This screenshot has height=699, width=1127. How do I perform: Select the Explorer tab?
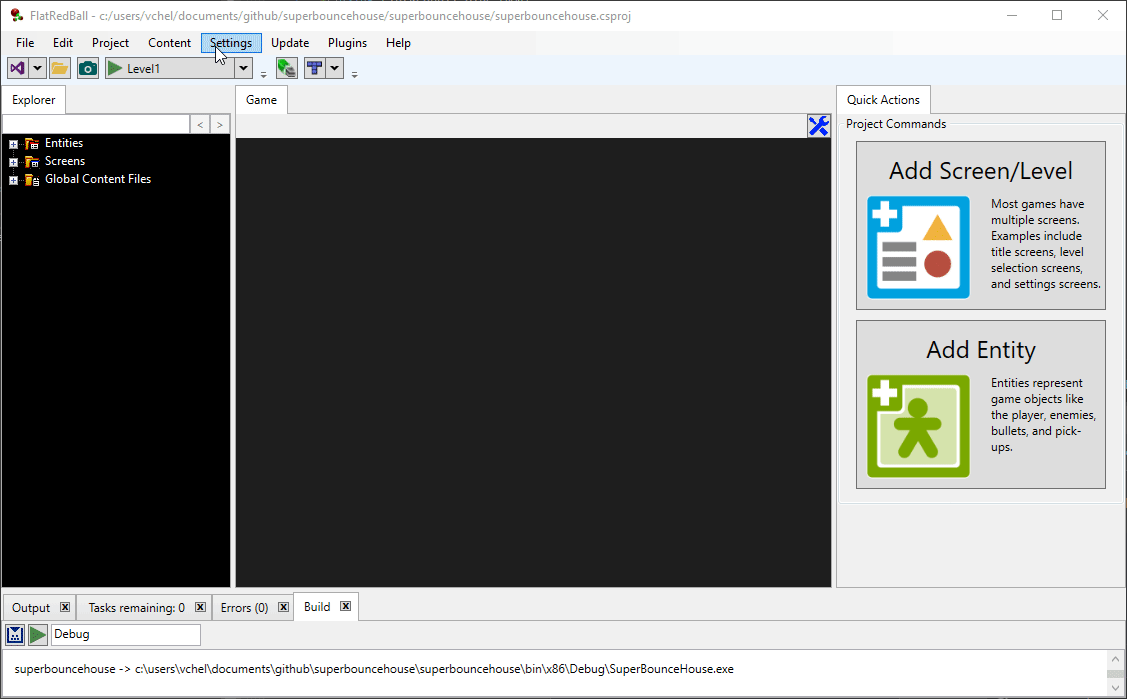point(34,100)
